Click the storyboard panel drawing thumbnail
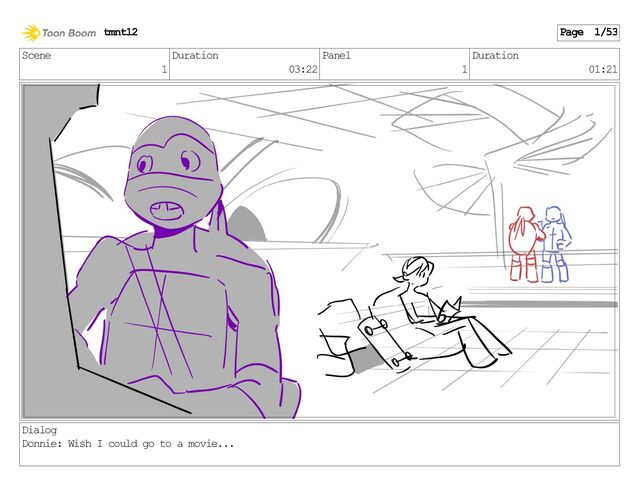Viewport: 640px width, 495px height. click(x=319, y=251)
